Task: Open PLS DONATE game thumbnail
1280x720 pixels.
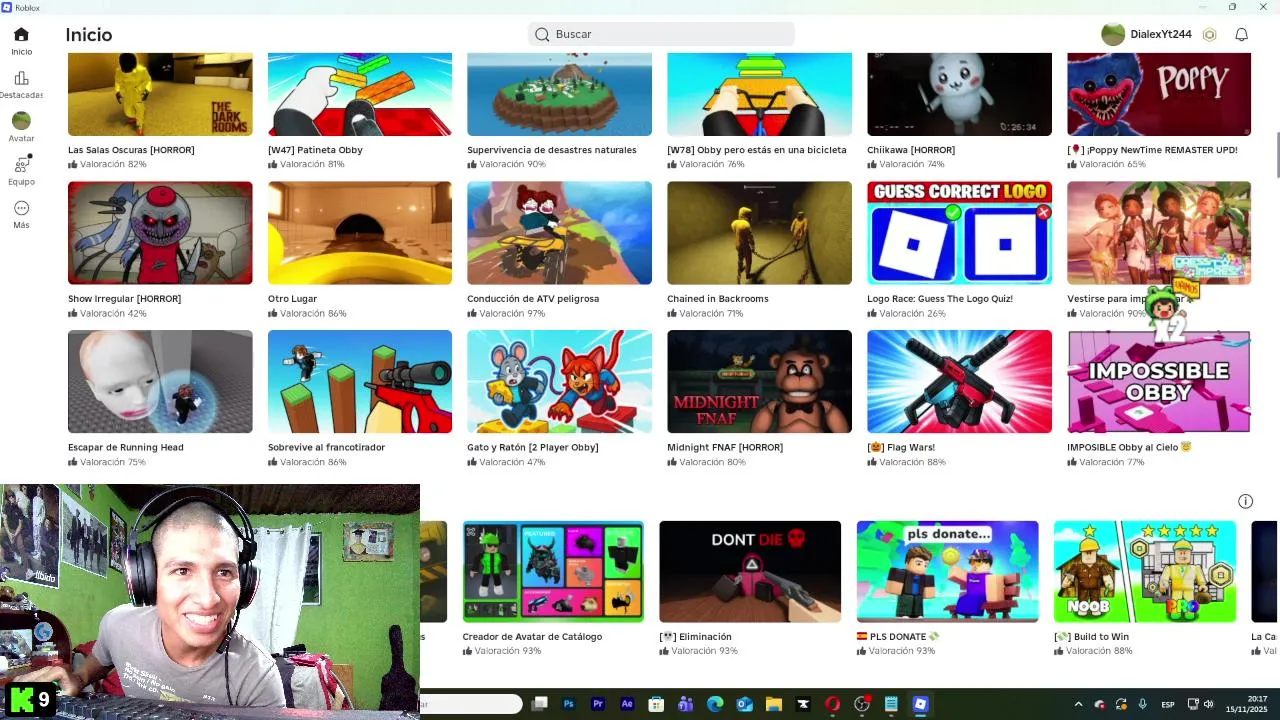Action: (x=947, y=571)
